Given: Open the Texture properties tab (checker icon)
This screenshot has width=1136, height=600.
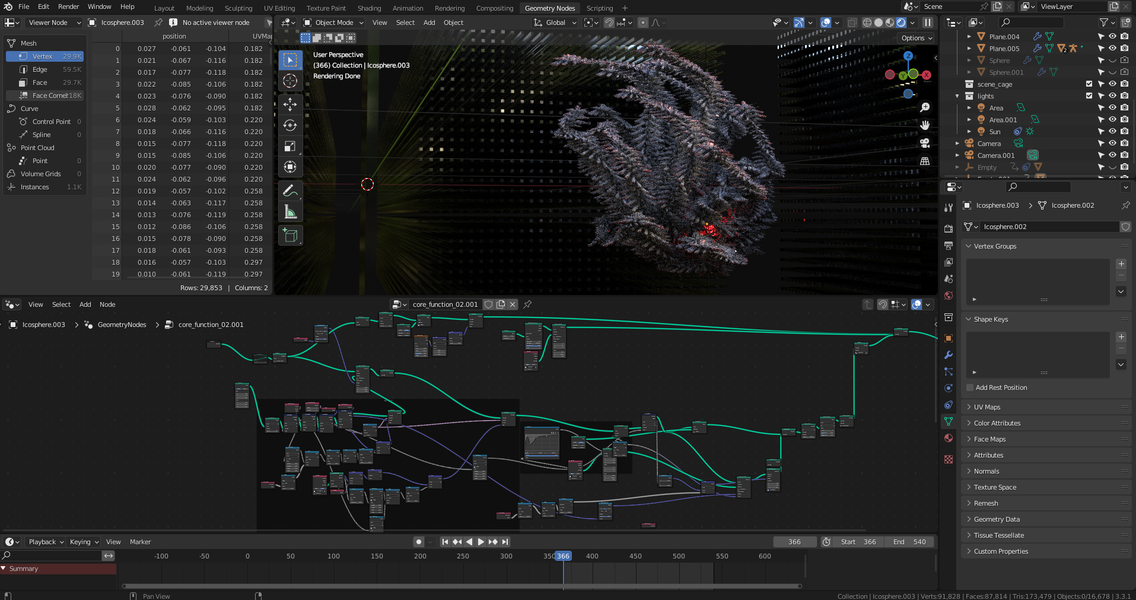Looking at the screenshot, I should [x=948, y=459].
